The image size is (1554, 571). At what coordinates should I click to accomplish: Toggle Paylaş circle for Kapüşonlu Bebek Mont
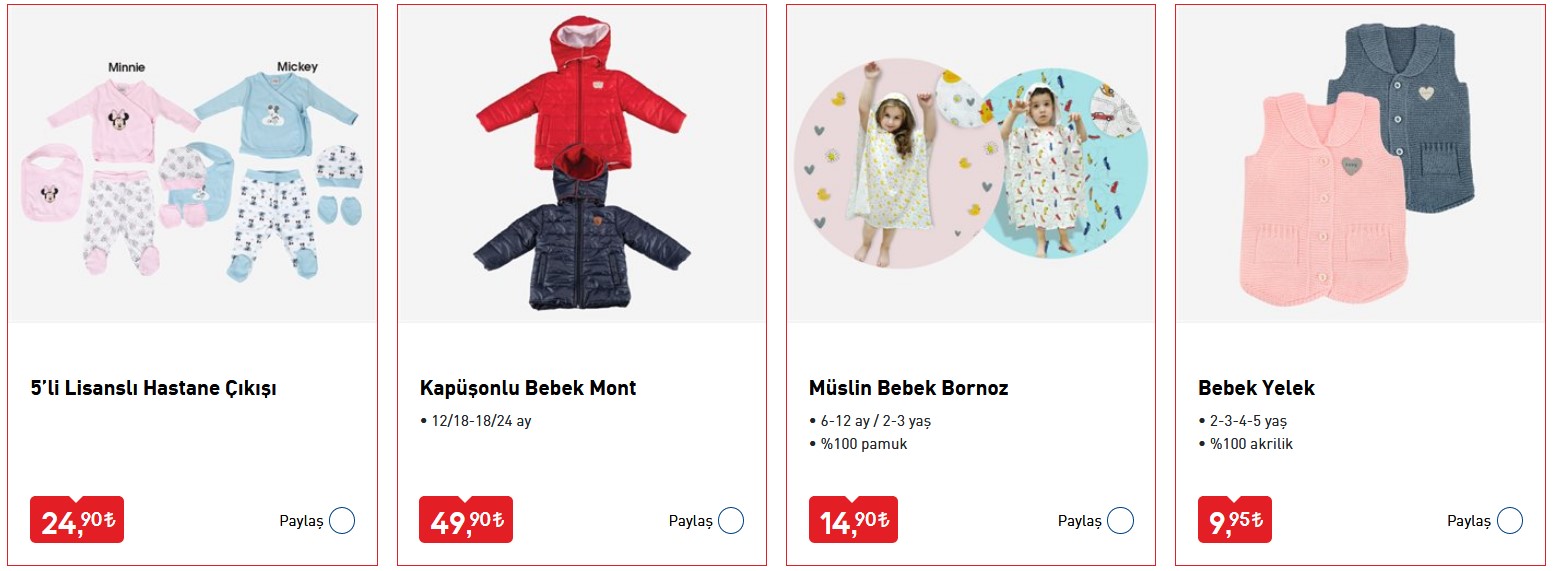(x=731, y=521)
